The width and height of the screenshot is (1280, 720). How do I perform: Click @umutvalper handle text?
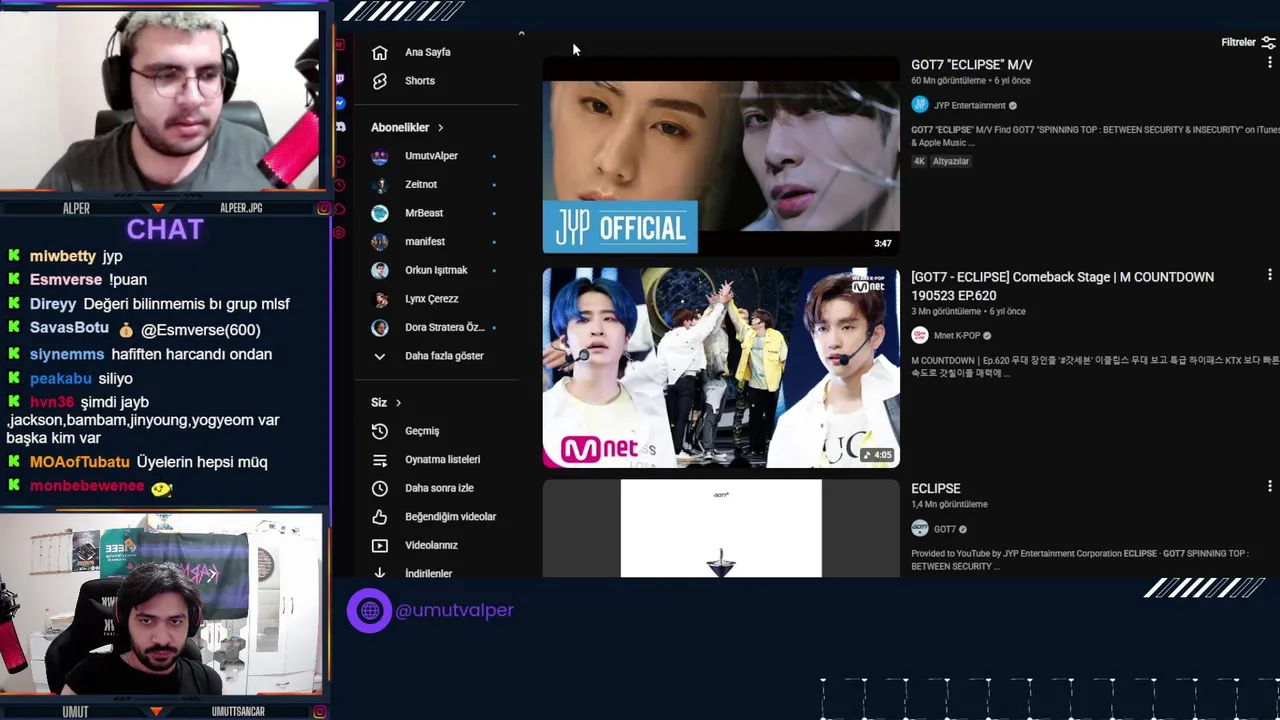pyautogui.click(x=454, y=610)
